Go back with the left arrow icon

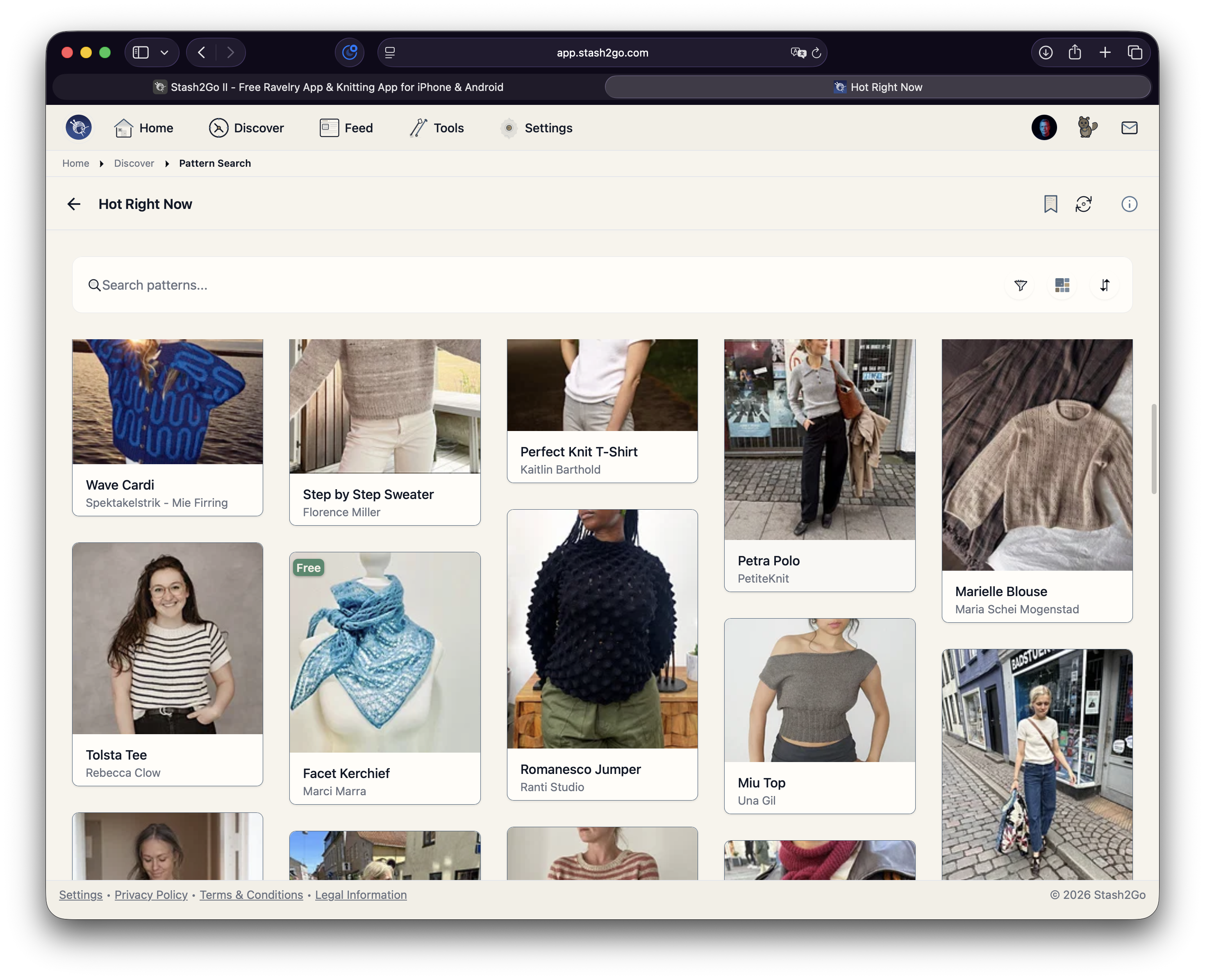[74, 204]
